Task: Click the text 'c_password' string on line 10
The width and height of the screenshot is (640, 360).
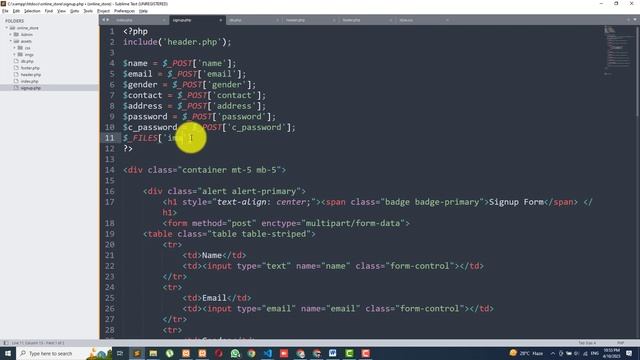Action: (256, 127)
